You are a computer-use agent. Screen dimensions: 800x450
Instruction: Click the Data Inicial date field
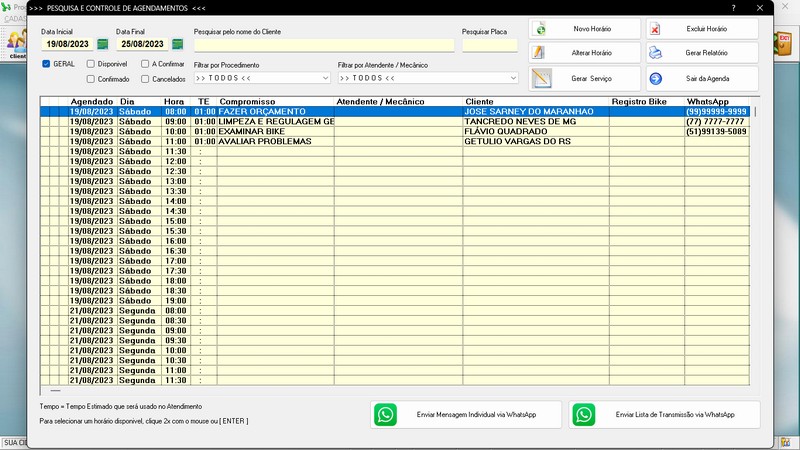[x=68, y=44]
